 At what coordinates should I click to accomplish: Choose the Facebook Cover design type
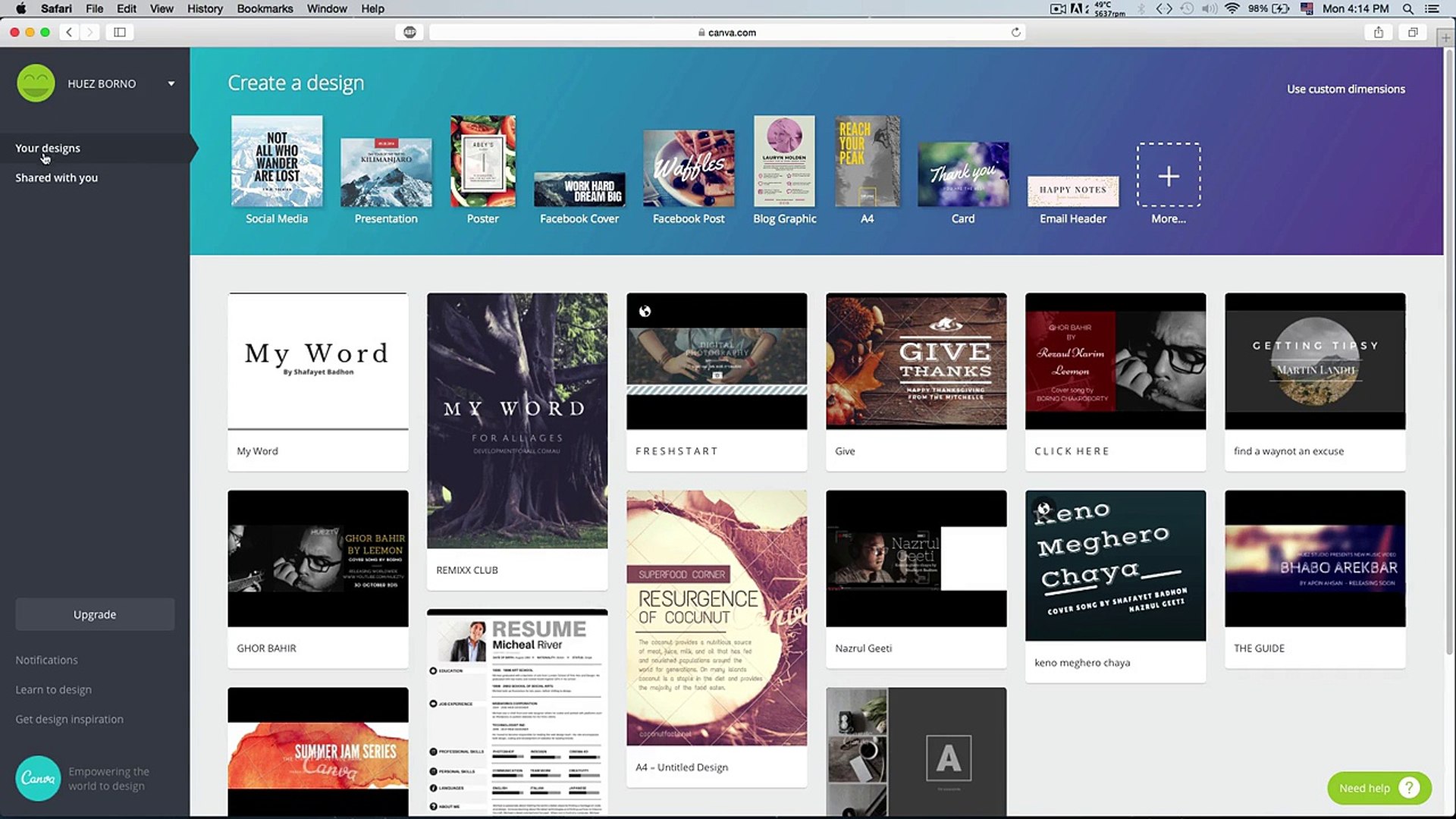click(579, 190)
